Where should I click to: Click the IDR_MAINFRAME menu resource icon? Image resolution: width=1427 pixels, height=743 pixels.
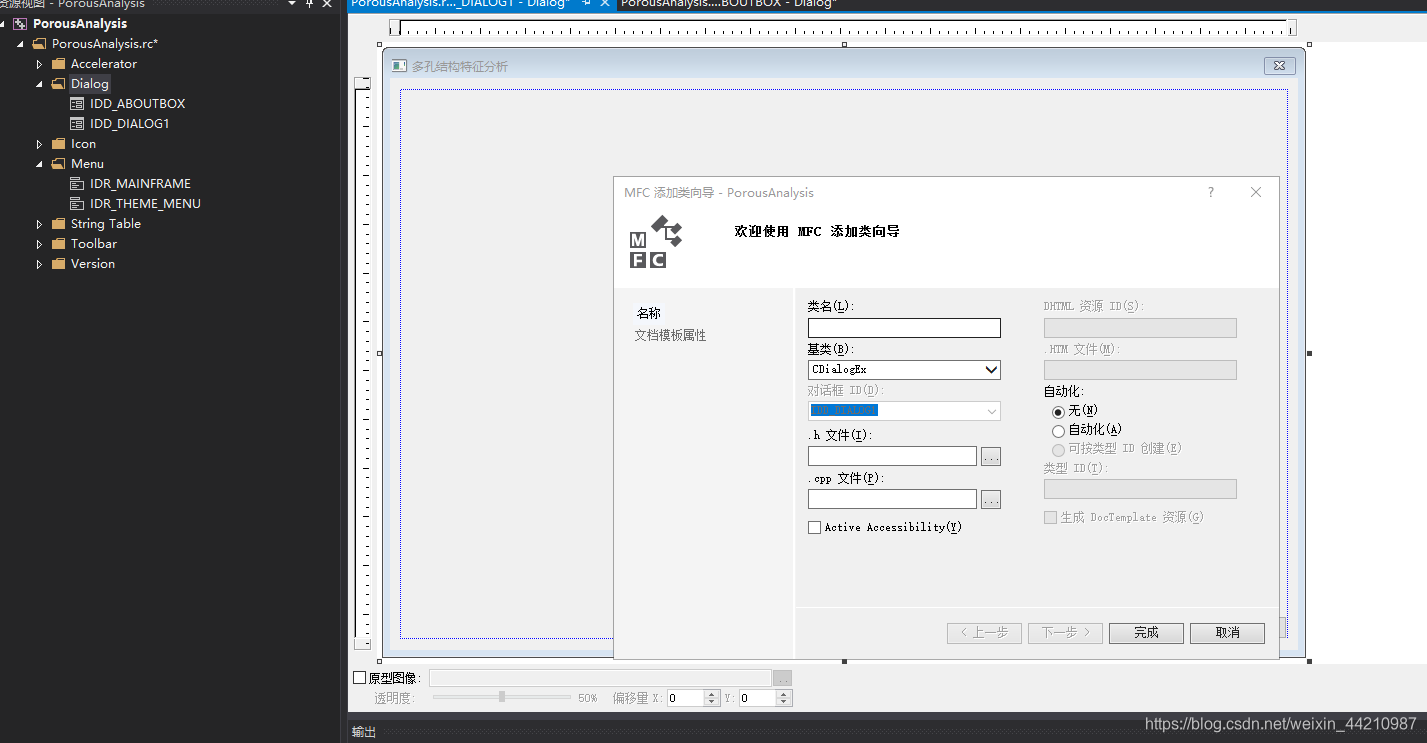point(77,183)
